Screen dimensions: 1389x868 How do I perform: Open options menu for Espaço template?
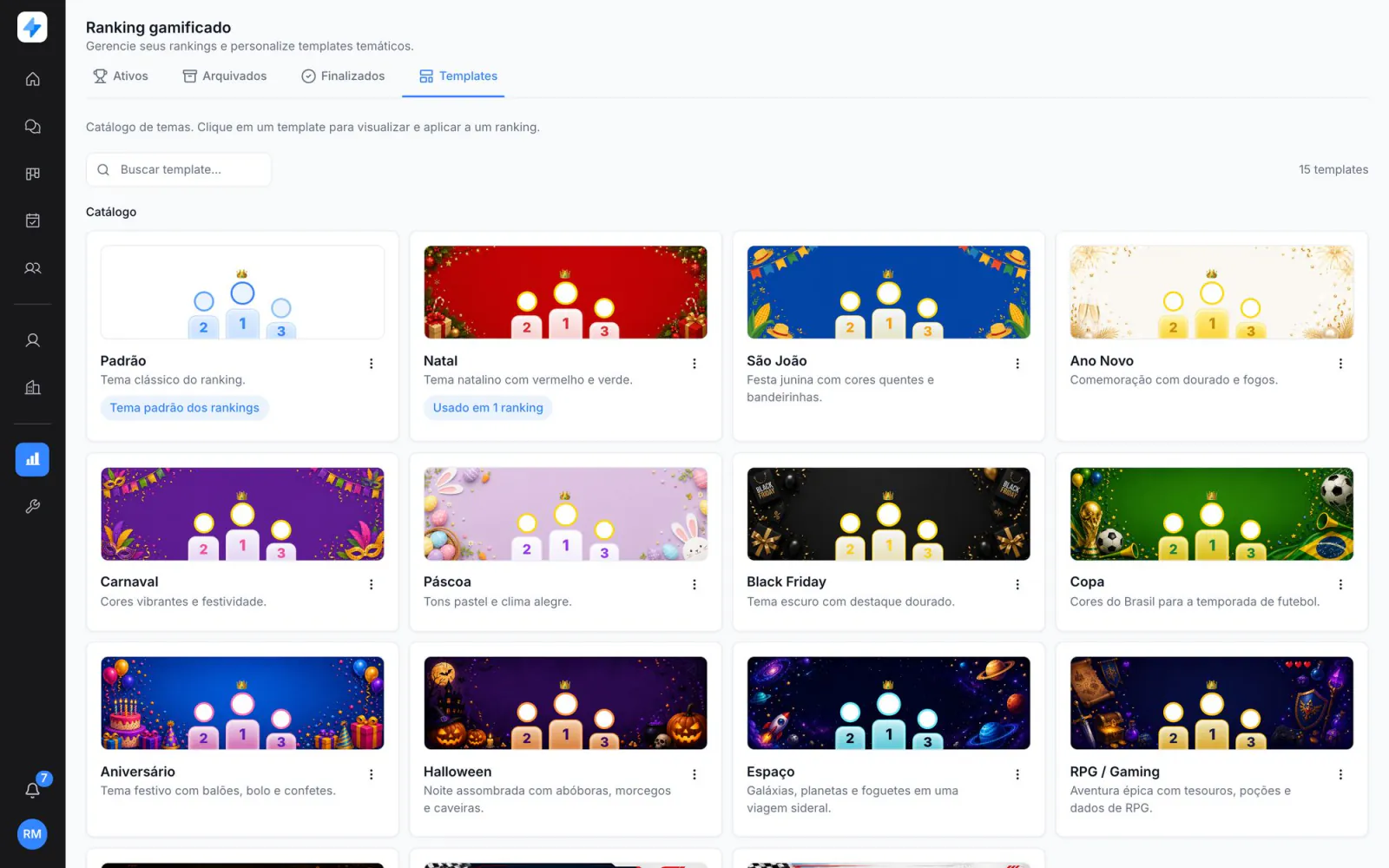(x=1017, y=774)
